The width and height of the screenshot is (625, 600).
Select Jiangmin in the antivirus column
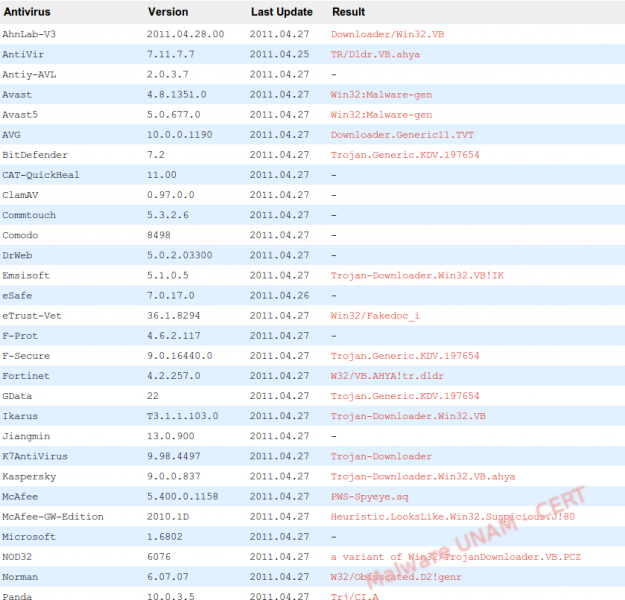26,436
